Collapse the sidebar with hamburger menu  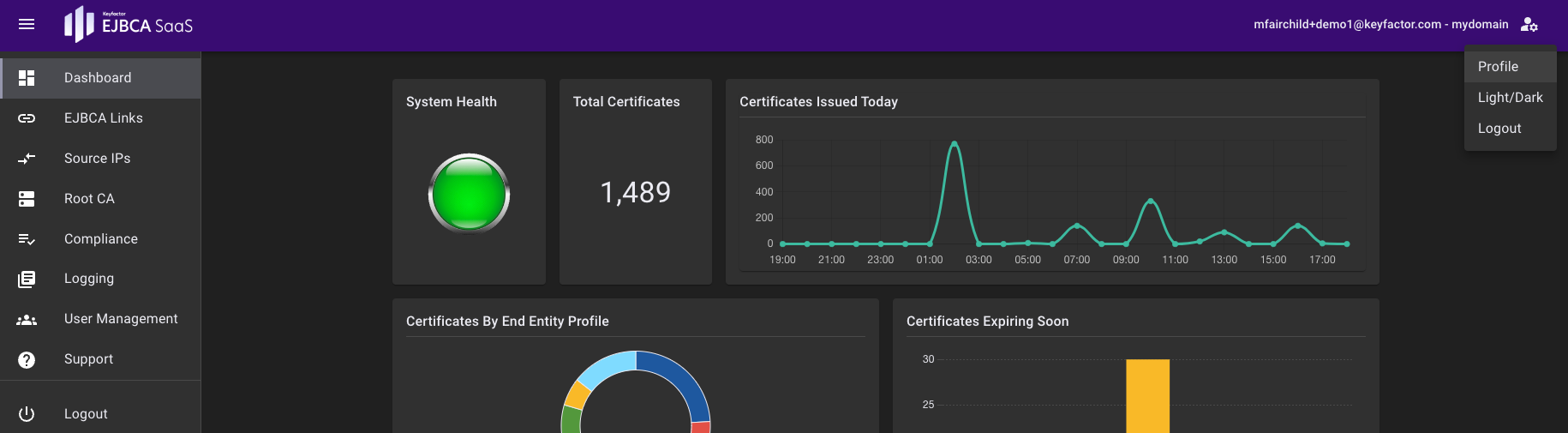tap(27, 24)
